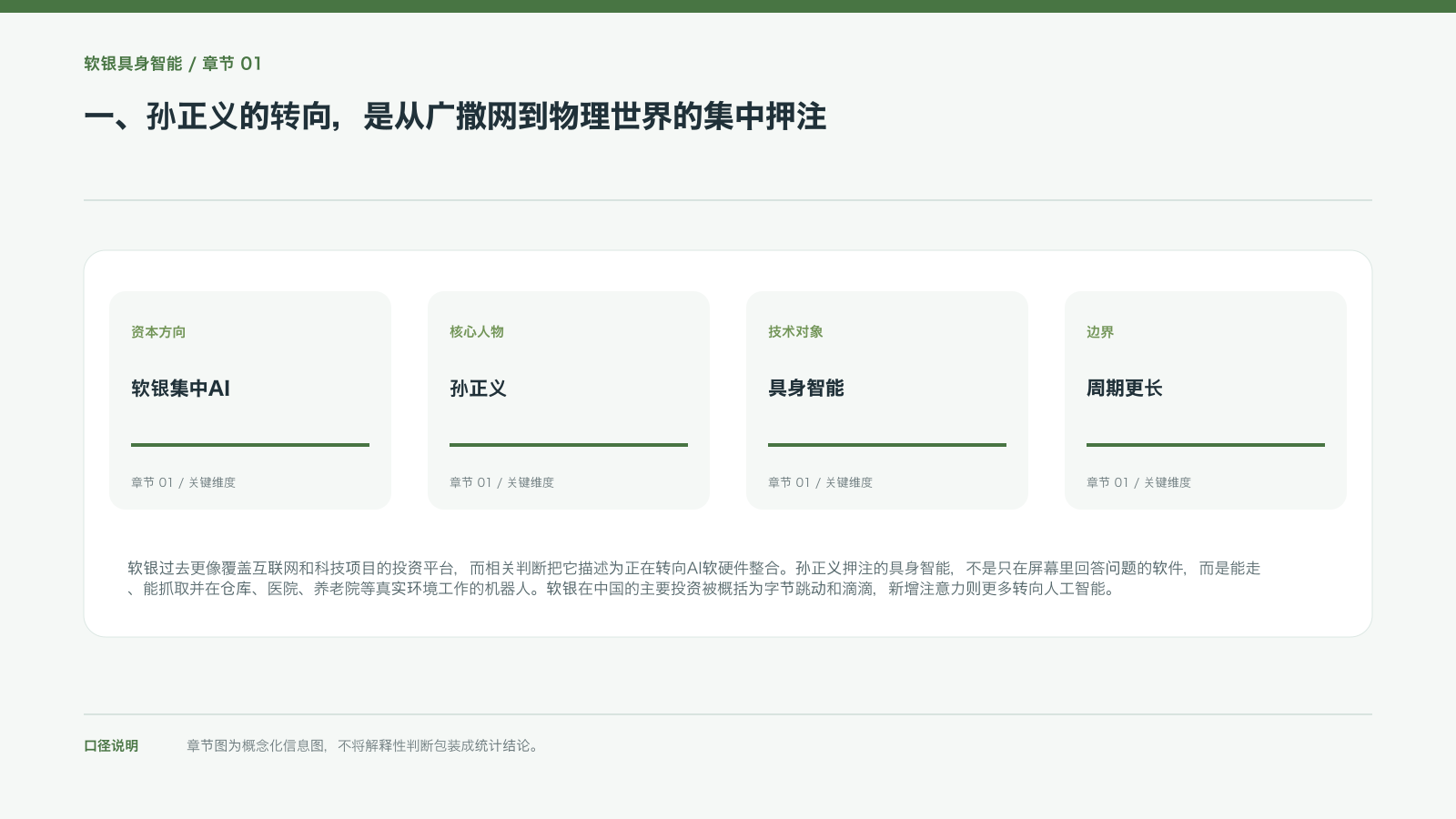Click the "口径说明" footer label
This screenshot has height=819, width=1456.
coord(111,746)
